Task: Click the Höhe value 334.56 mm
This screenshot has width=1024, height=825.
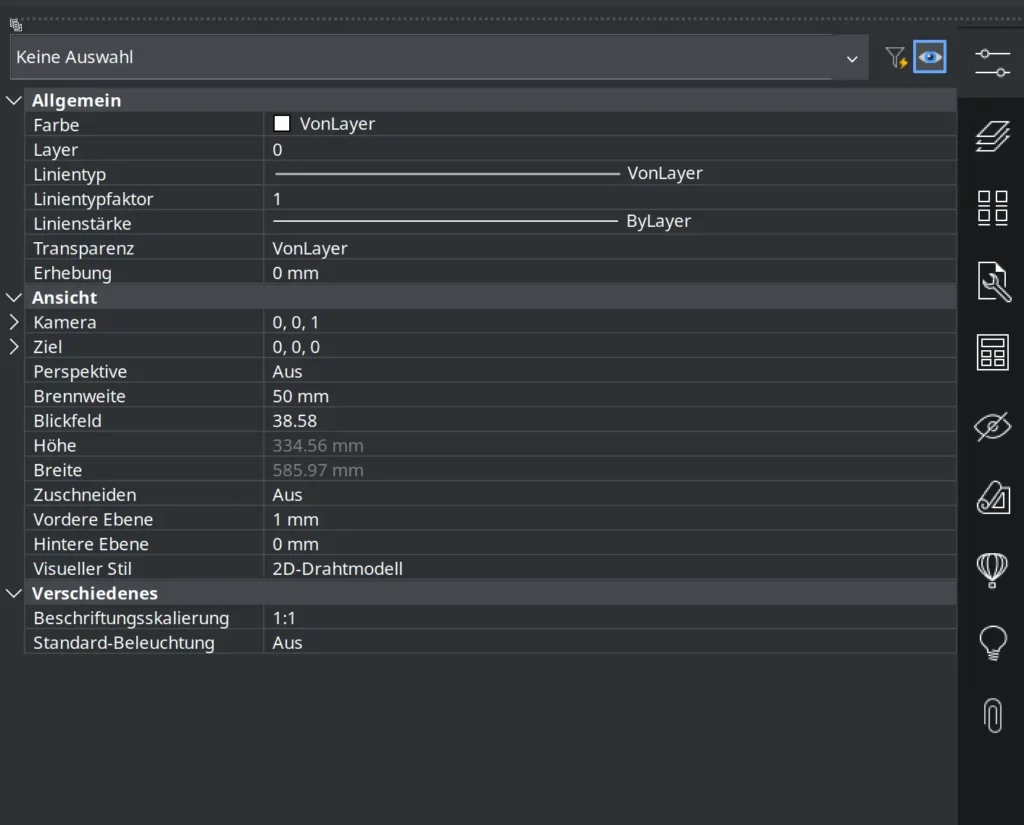Action: coord(610,445)
